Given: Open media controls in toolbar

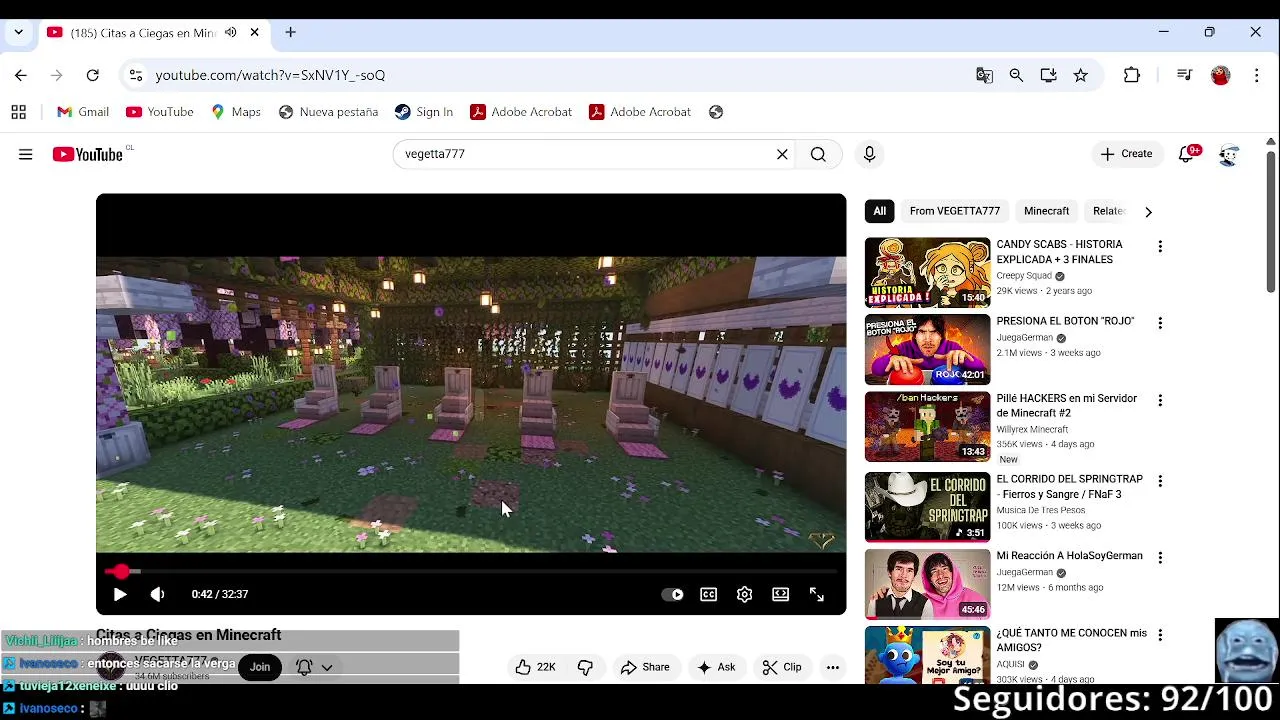Looking at the screenshot, I should 1184,75.
